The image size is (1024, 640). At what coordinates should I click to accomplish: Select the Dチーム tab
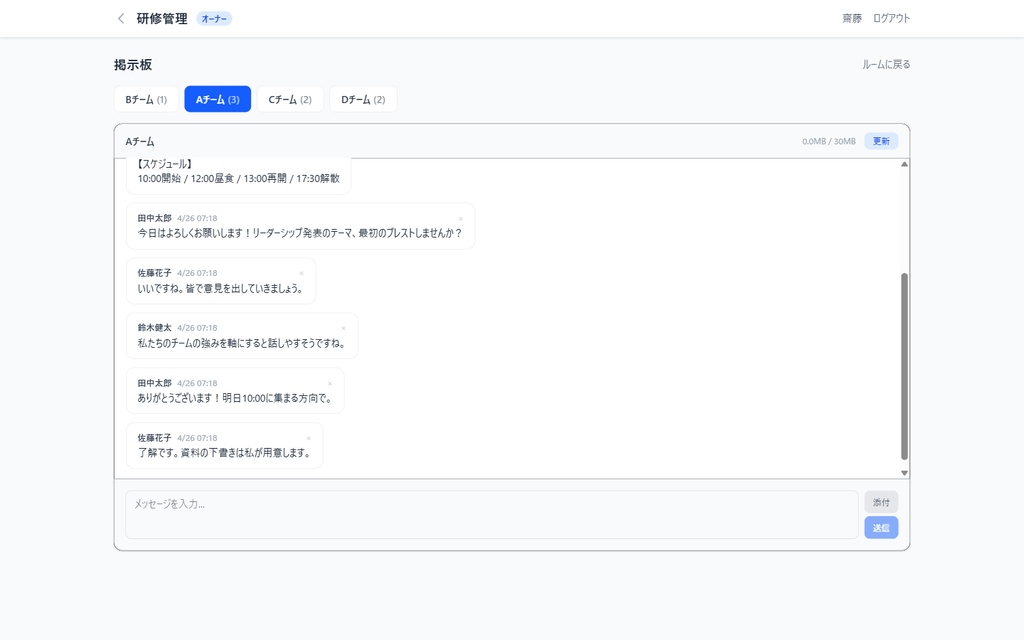[362, 99]
